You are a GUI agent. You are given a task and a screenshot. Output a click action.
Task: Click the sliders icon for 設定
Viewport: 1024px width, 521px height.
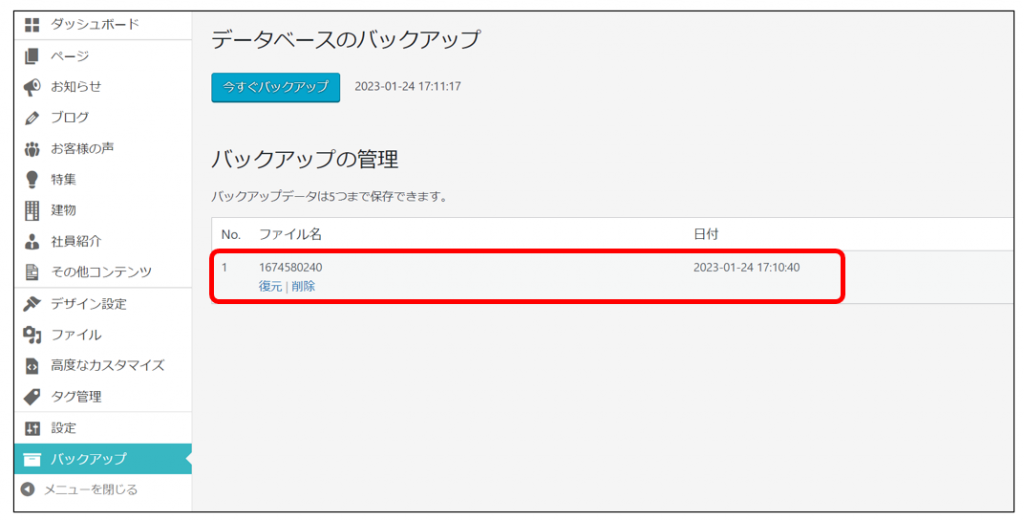pyautogui.click(x=31, y=428)
